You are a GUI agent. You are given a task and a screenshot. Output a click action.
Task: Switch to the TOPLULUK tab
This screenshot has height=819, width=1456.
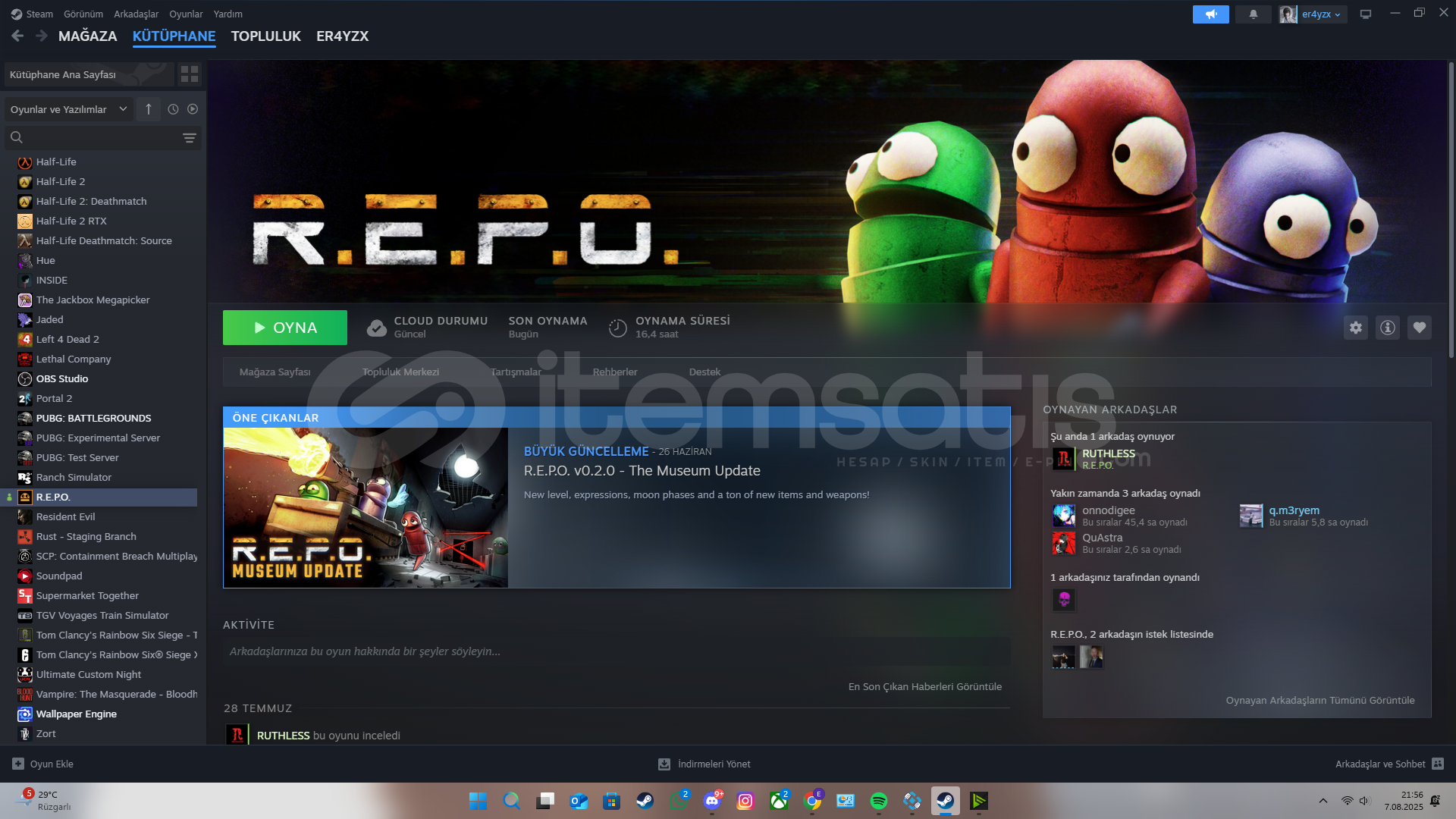[266, 36]
